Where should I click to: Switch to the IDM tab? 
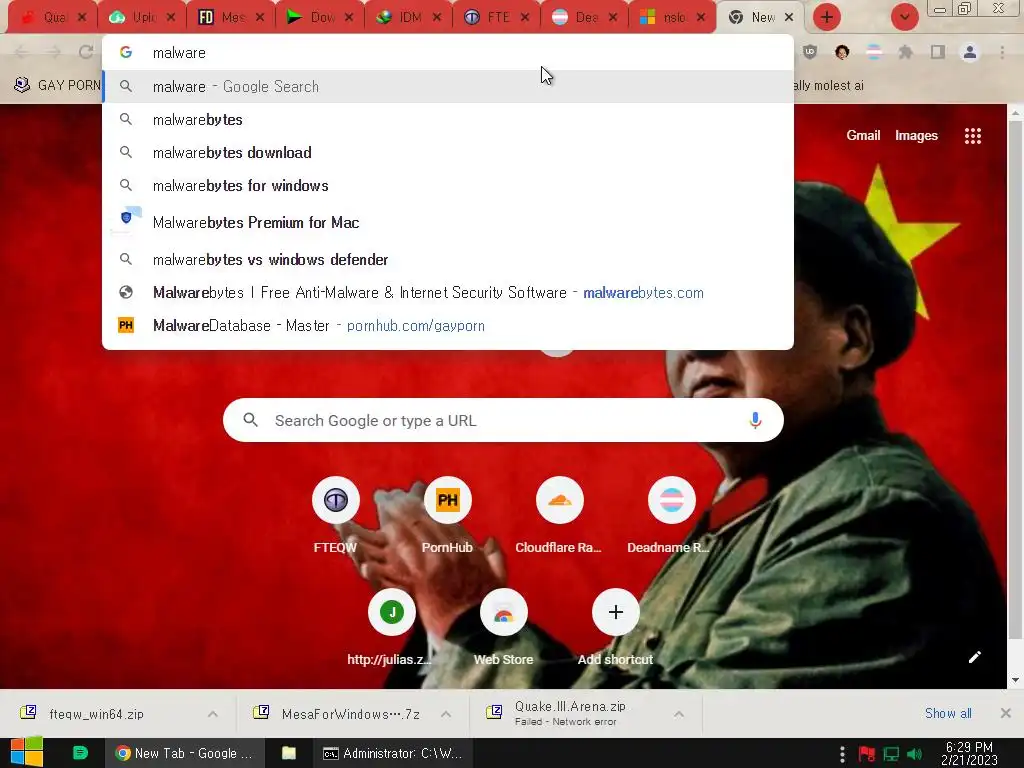[407, 18]
